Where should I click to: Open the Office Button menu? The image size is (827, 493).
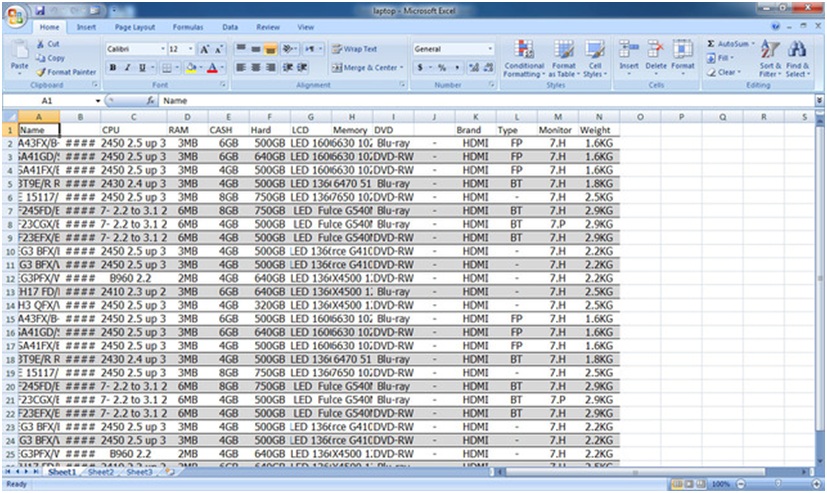[15, 16]
